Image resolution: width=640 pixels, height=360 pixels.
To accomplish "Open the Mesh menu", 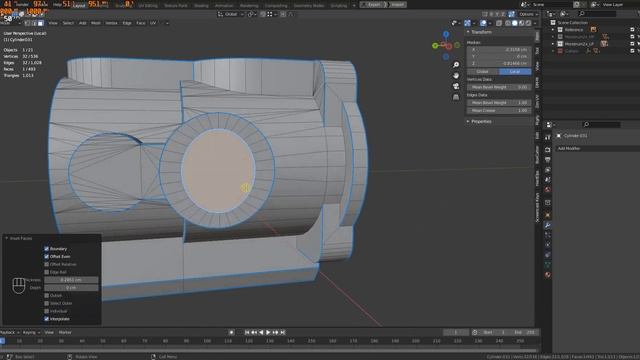I will (x=96, y=23).
